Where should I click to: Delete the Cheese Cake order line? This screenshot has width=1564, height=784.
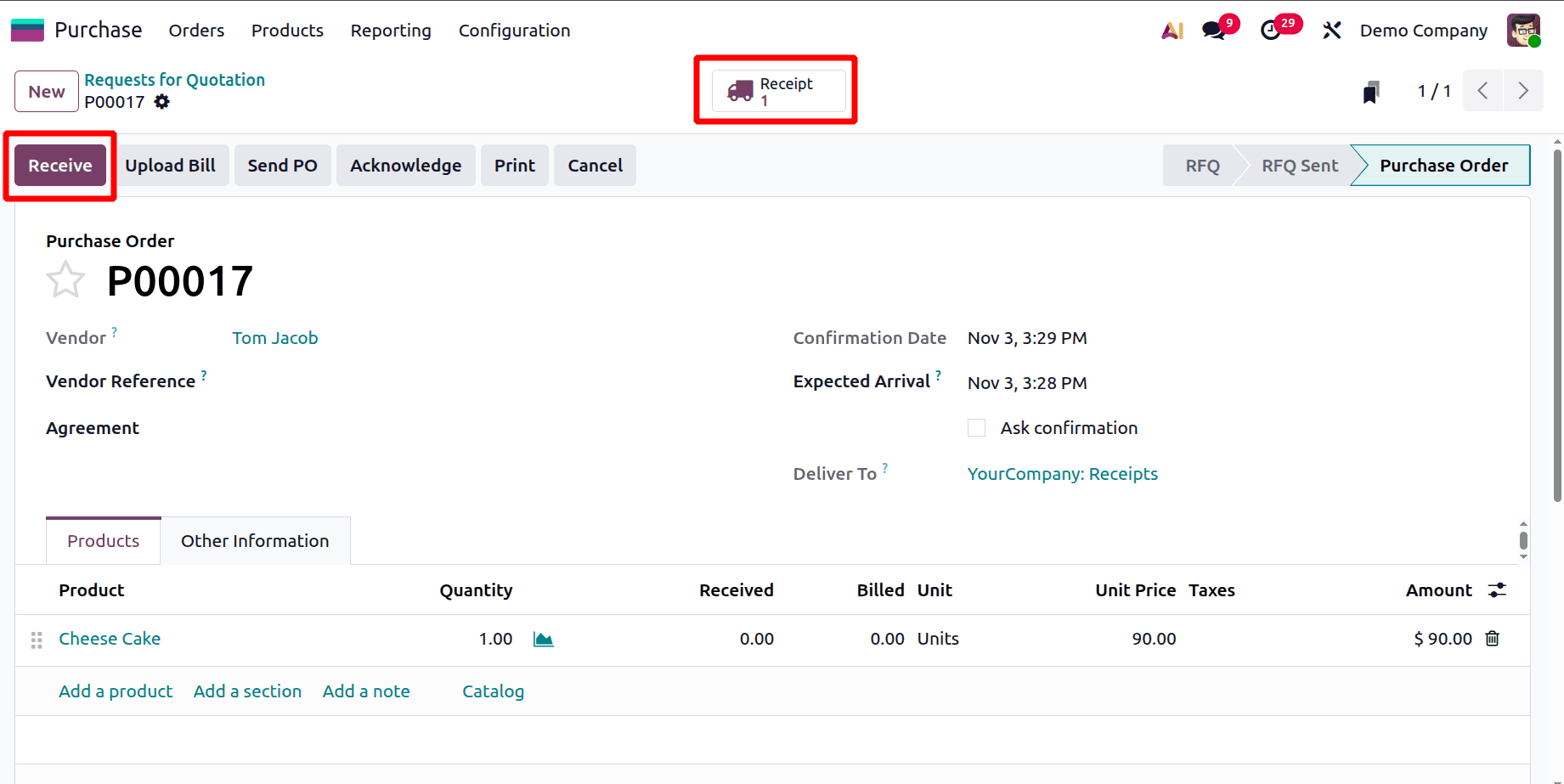(x=1493, y=639)
